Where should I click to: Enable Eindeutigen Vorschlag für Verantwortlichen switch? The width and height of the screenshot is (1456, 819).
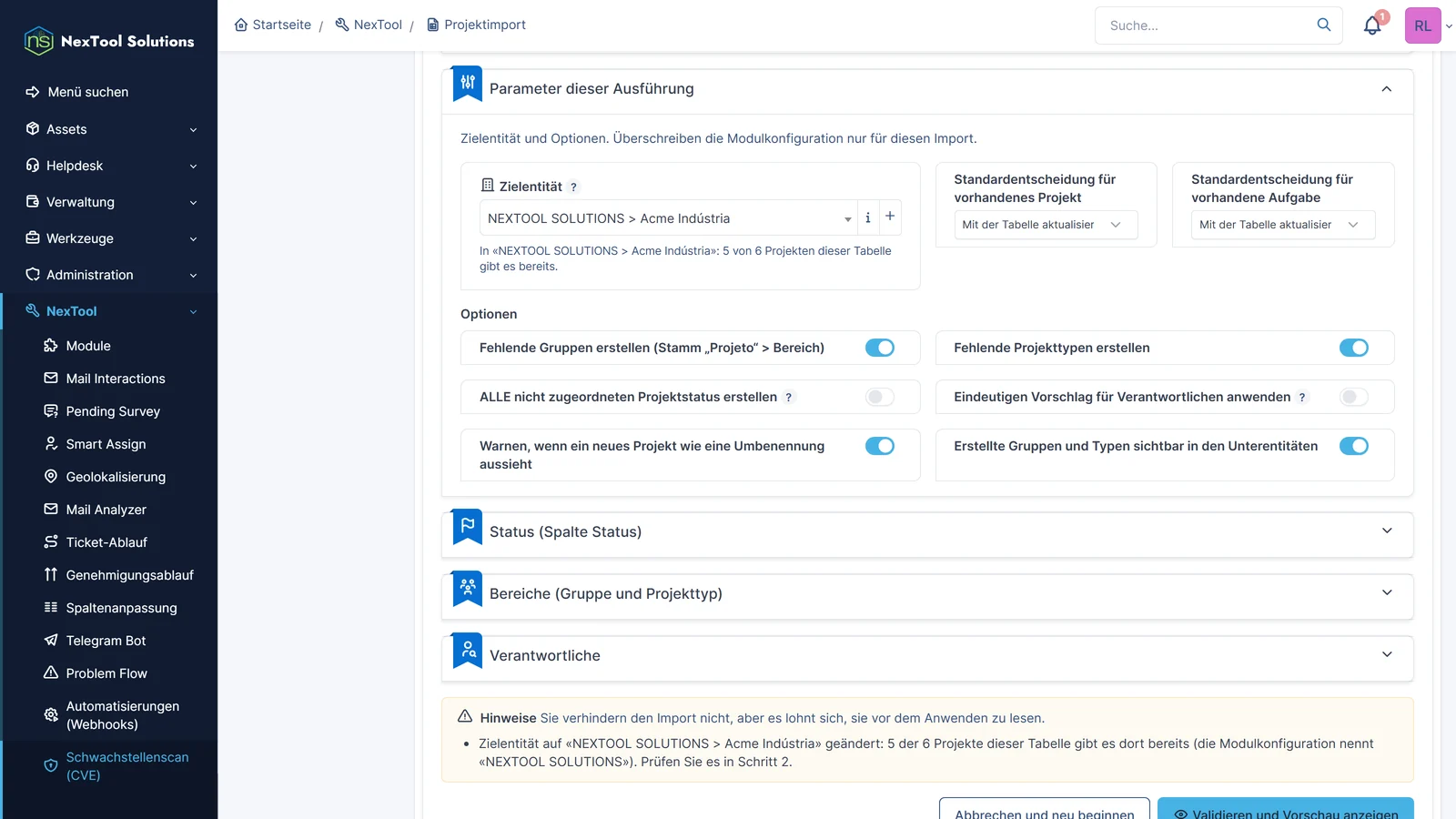pos(1354,397)
